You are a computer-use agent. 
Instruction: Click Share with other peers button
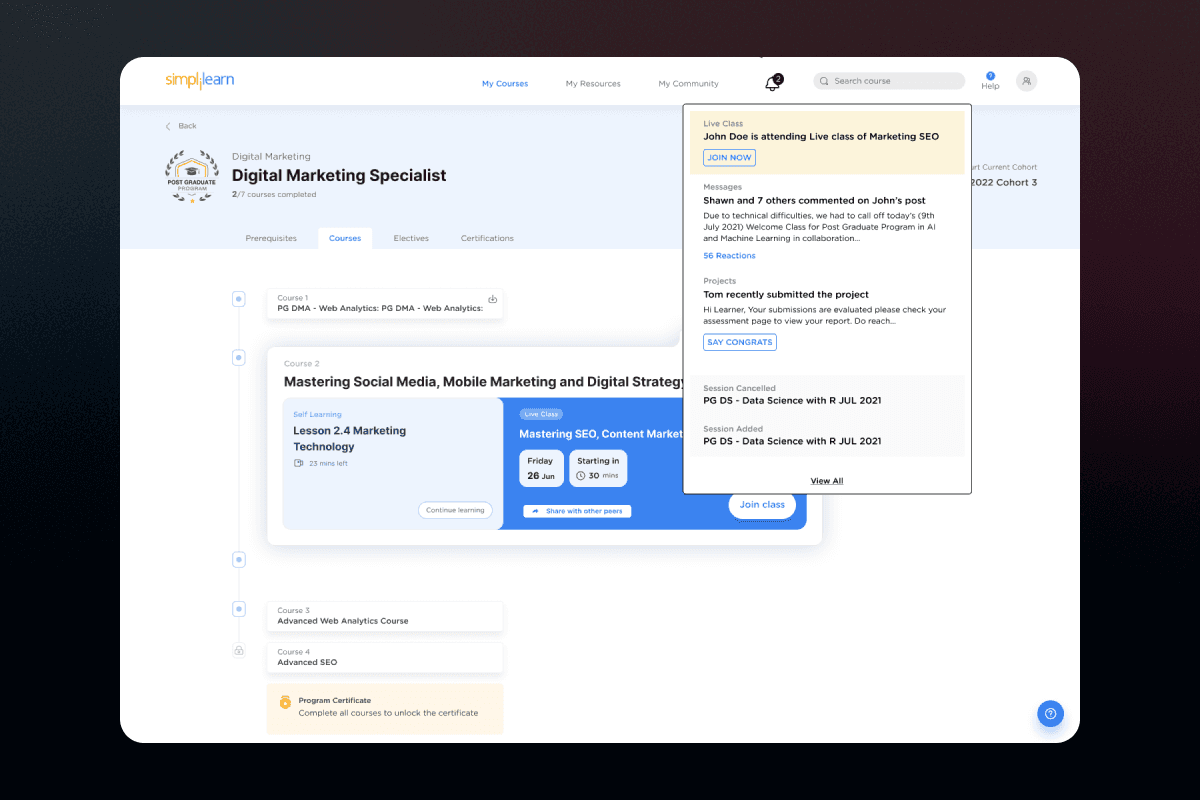[x=577, y=511]
